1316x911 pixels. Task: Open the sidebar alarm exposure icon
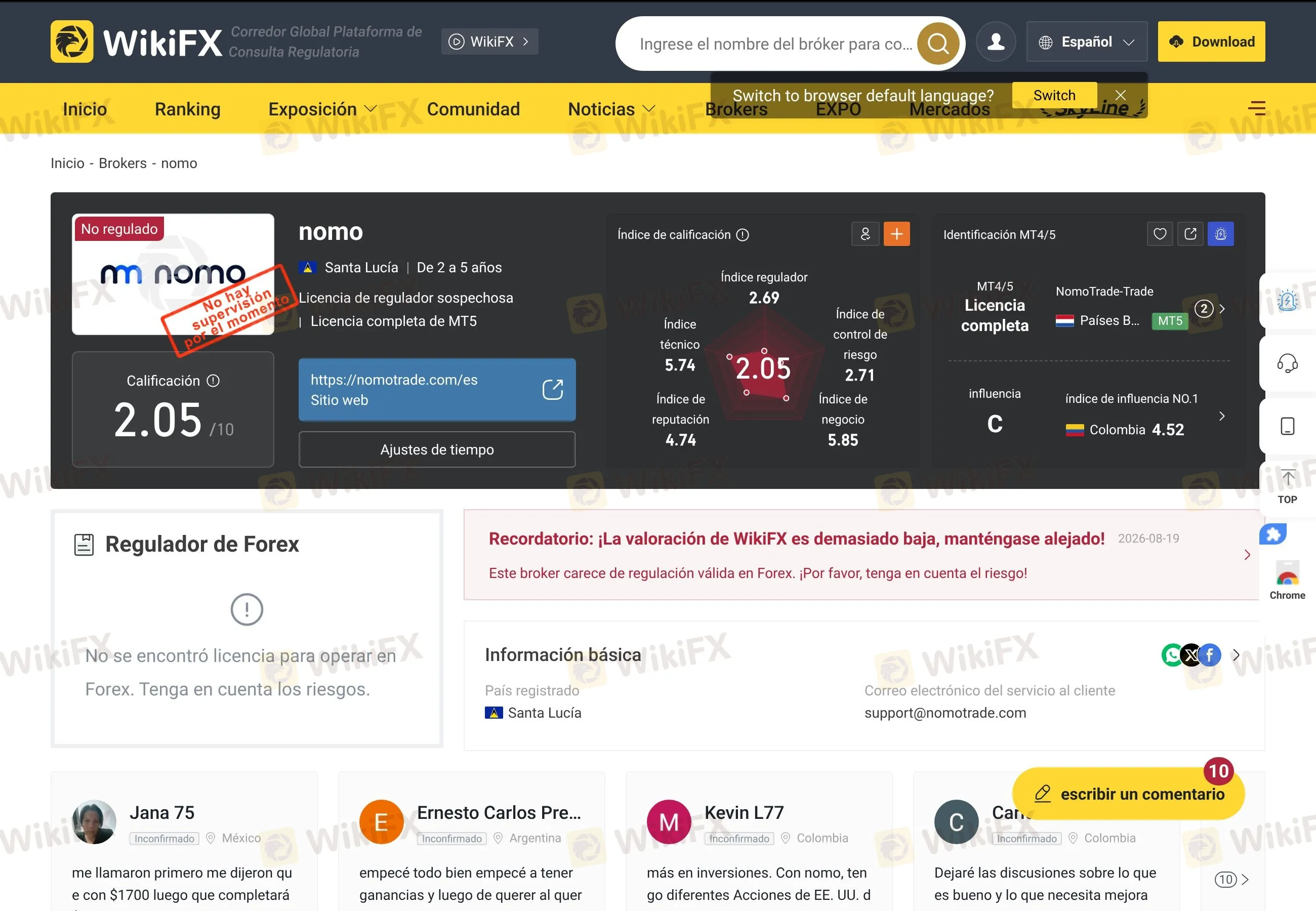[1288, 300]
